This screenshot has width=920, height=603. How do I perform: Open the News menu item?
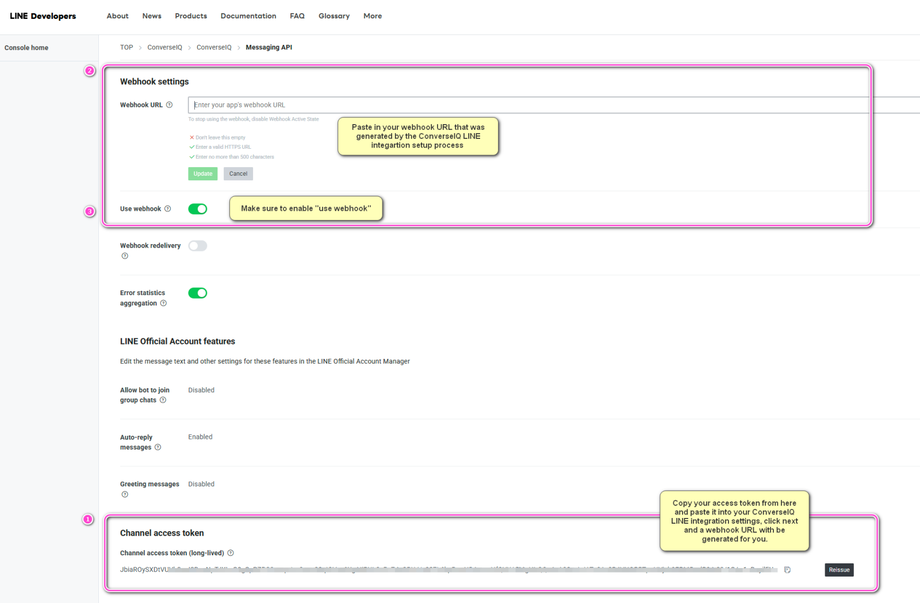(151, 16)
